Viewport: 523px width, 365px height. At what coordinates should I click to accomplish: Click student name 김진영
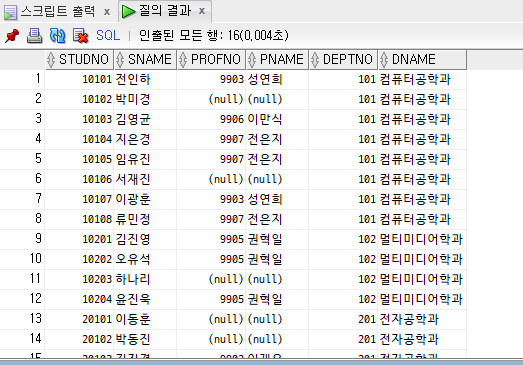click(x=133, y=240)
